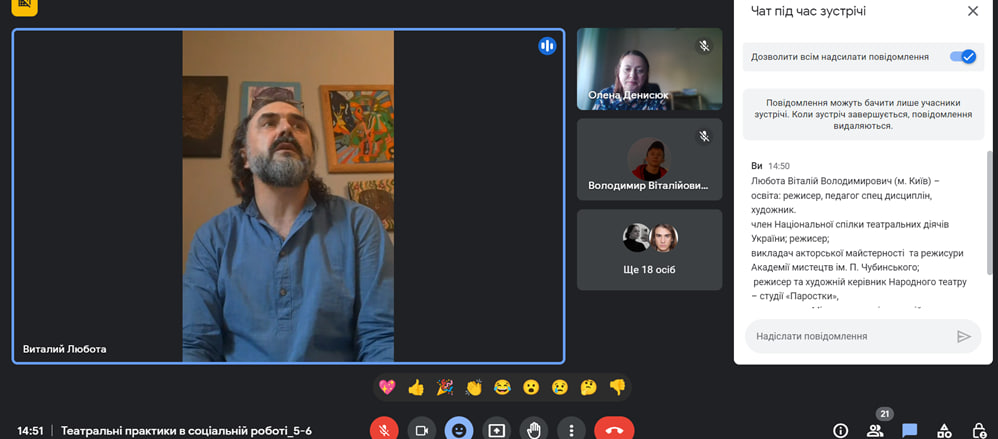Click the present screen icon
998x439 pixels.
497,430
